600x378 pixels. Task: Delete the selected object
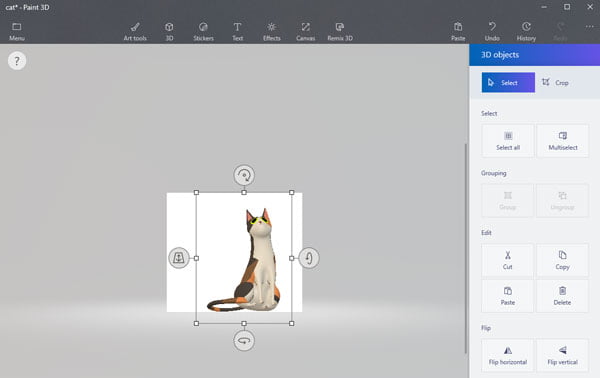tap(562, 296)
